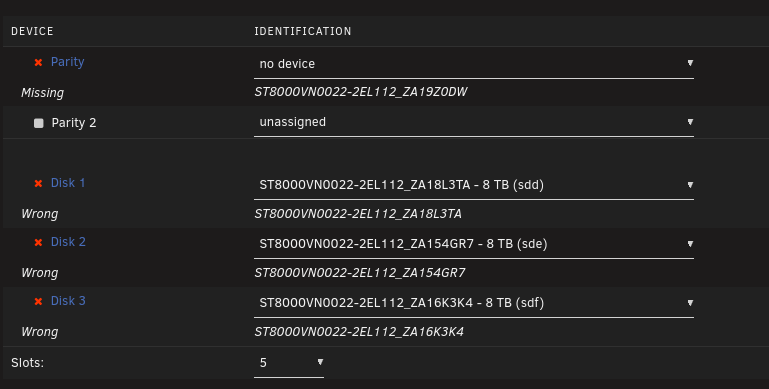The height and width of the screenshot is (389, 769).
Task: Open the Parity 2 'unassigned' dropdown
Action: pos(474,122)
